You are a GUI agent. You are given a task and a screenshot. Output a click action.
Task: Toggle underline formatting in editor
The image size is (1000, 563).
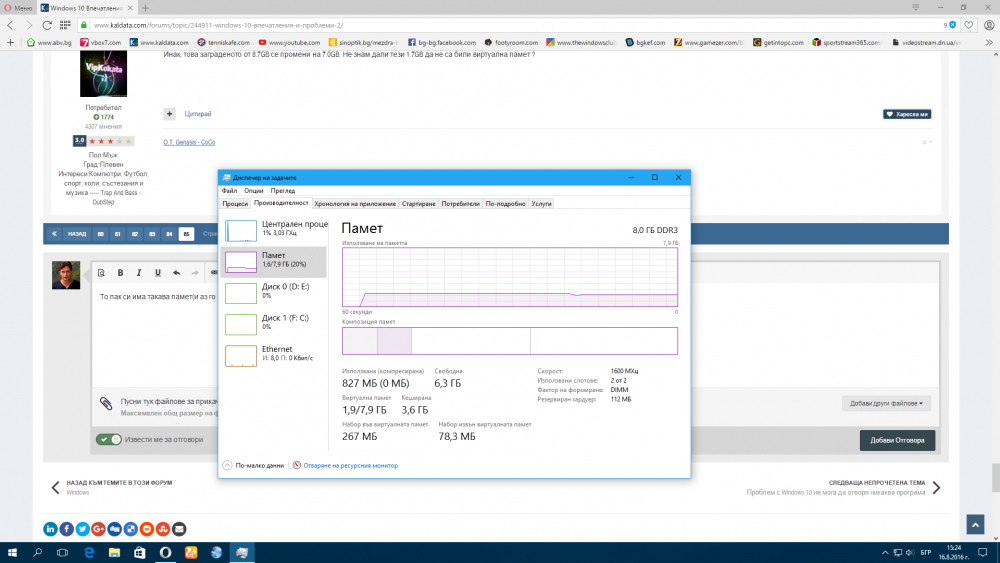click(158, 272)
